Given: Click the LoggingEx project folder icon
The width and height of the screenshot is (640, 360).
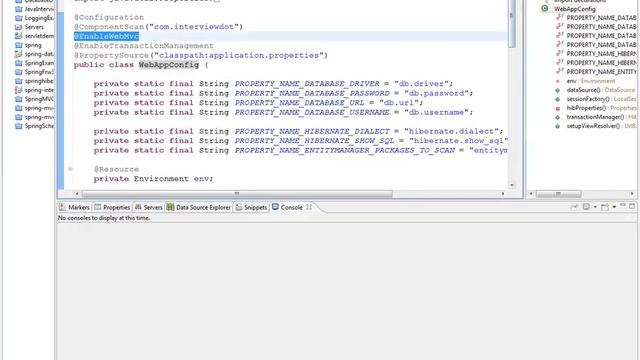Looking at the screenshot, I should click(x=18, y=18).
